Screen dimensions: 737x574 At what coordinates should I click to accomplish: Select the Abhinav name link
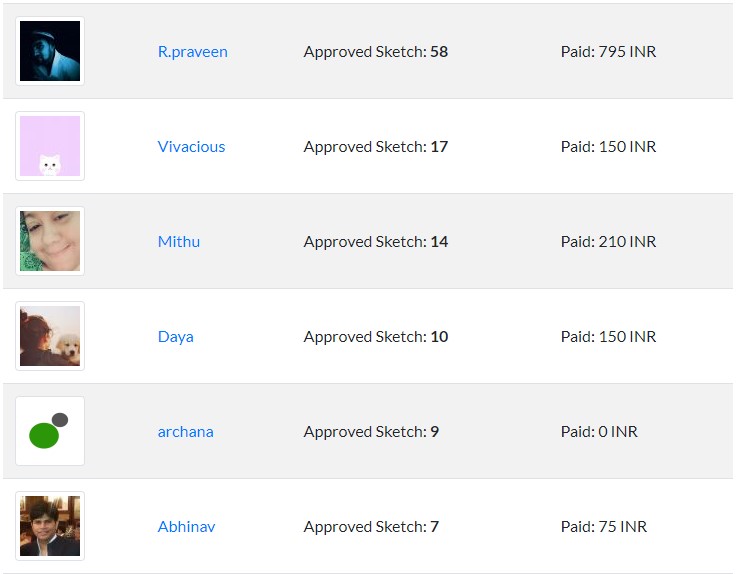(x=186, y=526)
